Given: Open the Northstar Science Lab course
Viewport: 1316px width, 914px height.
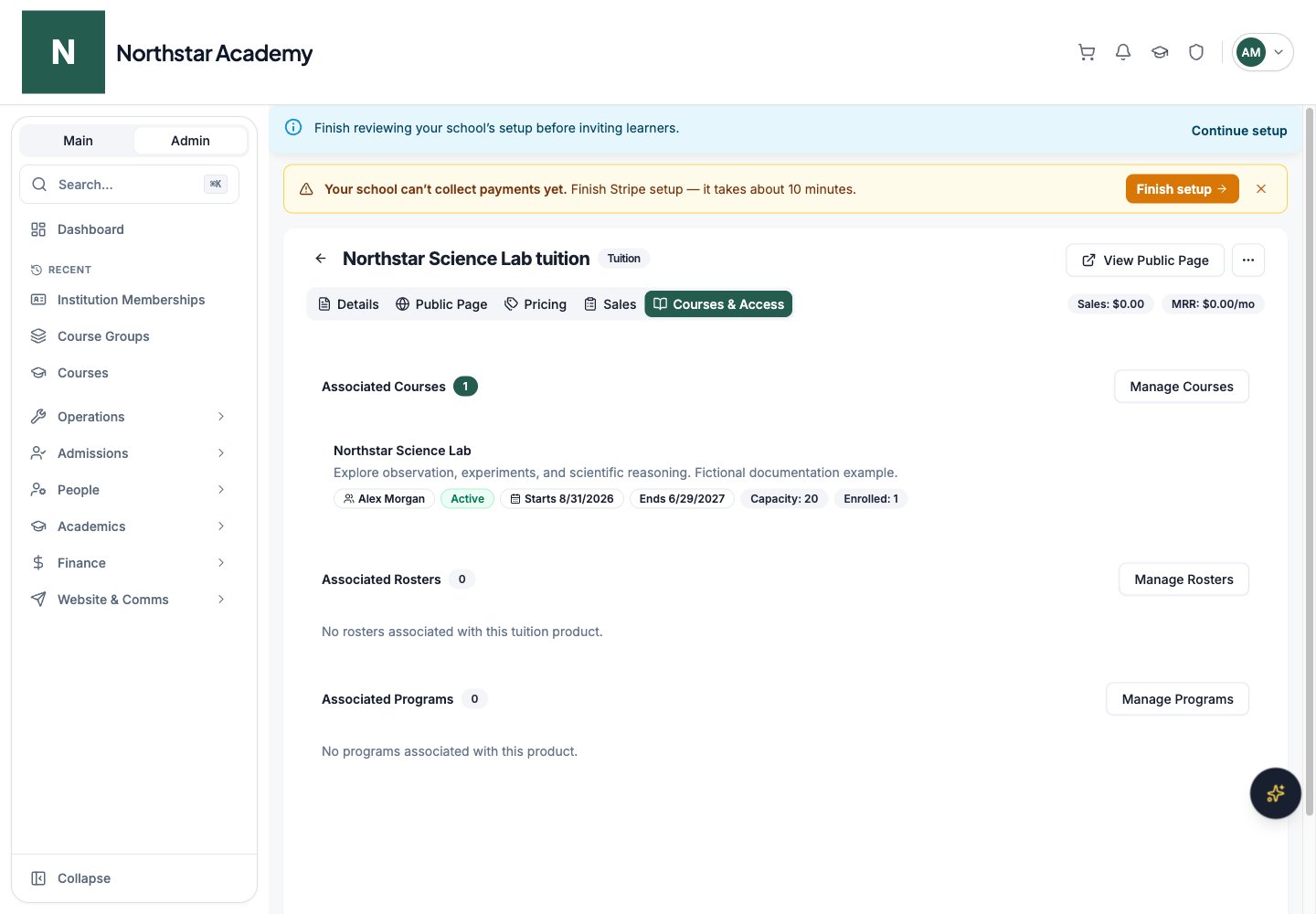Looking at the screenshot, I should tap(402, 451).
